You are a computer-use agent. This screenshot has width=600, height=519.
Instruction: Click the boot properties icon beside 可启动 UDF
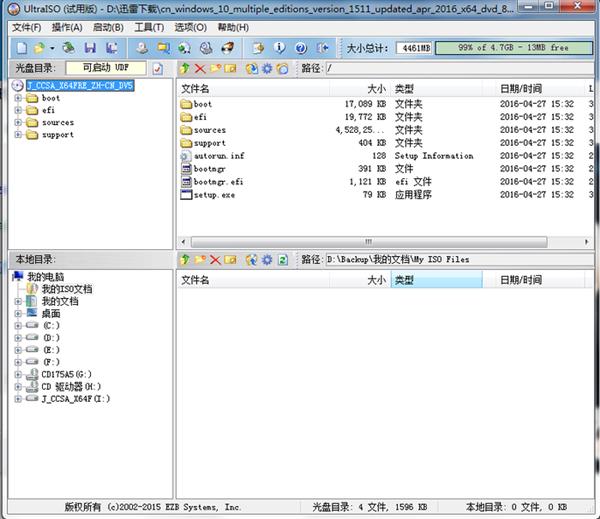(158, 68)
